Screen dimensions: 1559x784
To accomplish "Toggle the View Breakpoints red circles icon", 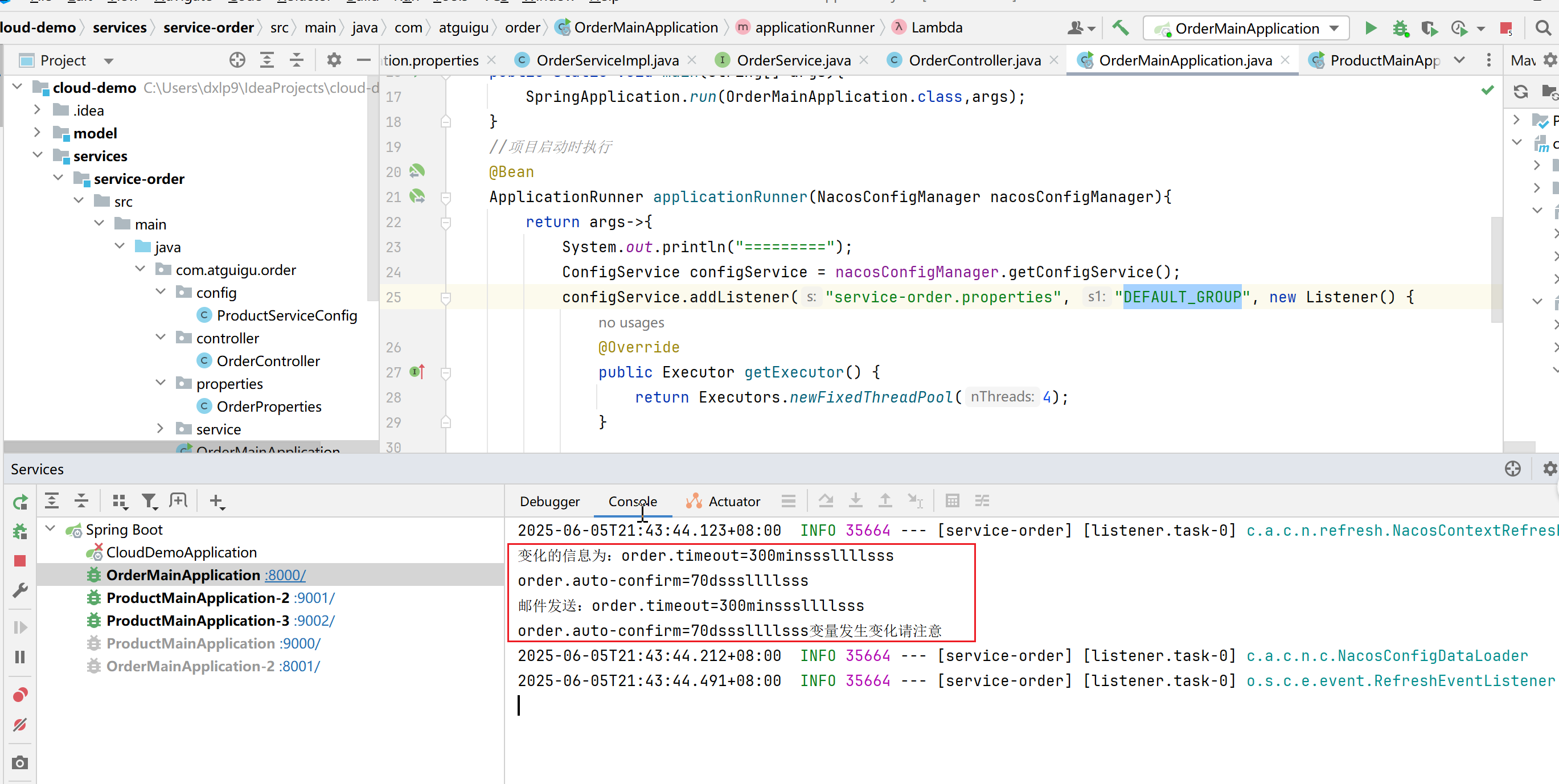I will 20,695.
